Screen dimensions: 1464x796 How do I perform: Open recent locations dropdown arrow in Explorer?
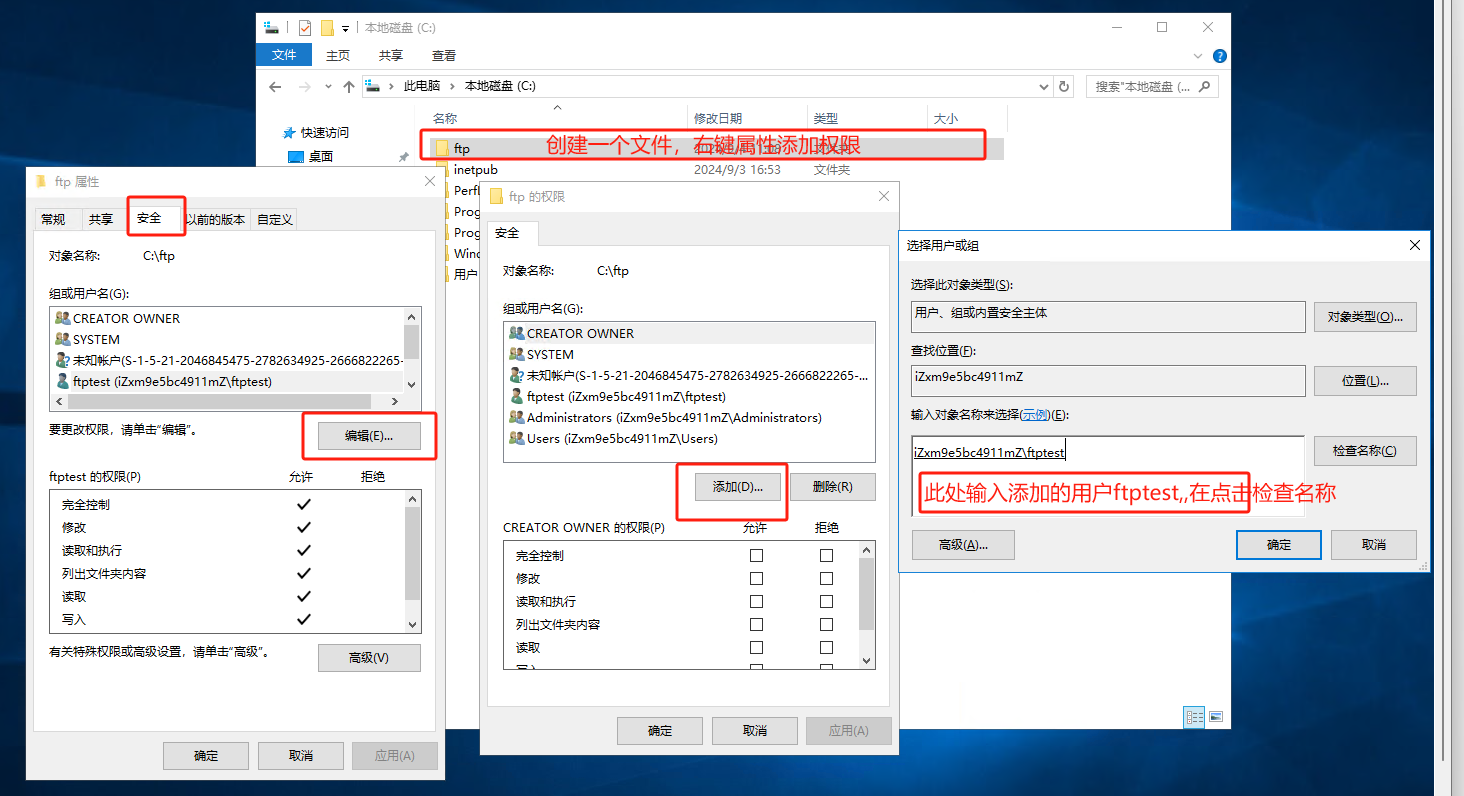(329, 87)
